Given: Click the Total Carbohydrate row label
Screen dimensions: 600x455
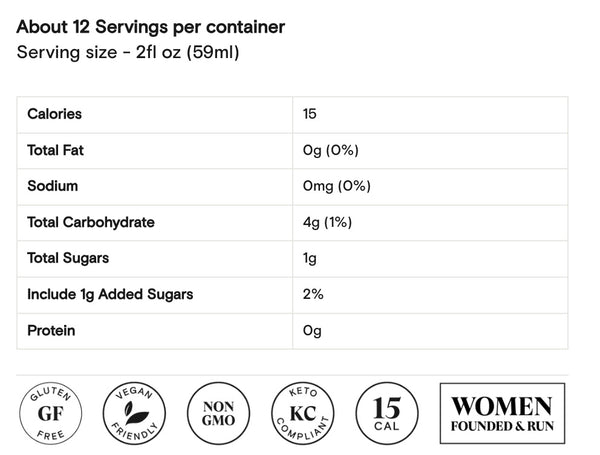Looking at the screenshot, I should point(91,222).
